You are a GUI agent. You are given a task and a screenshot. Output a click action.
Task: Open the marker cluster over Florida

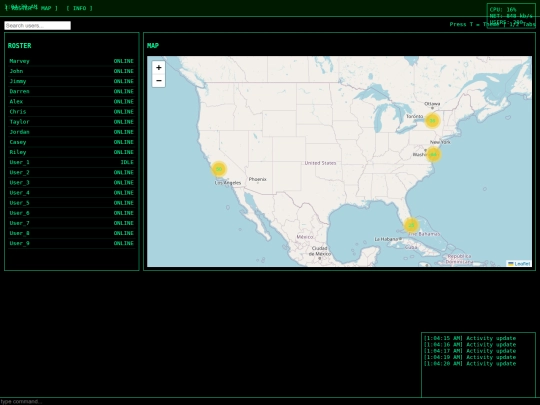[x=411, y=225]
